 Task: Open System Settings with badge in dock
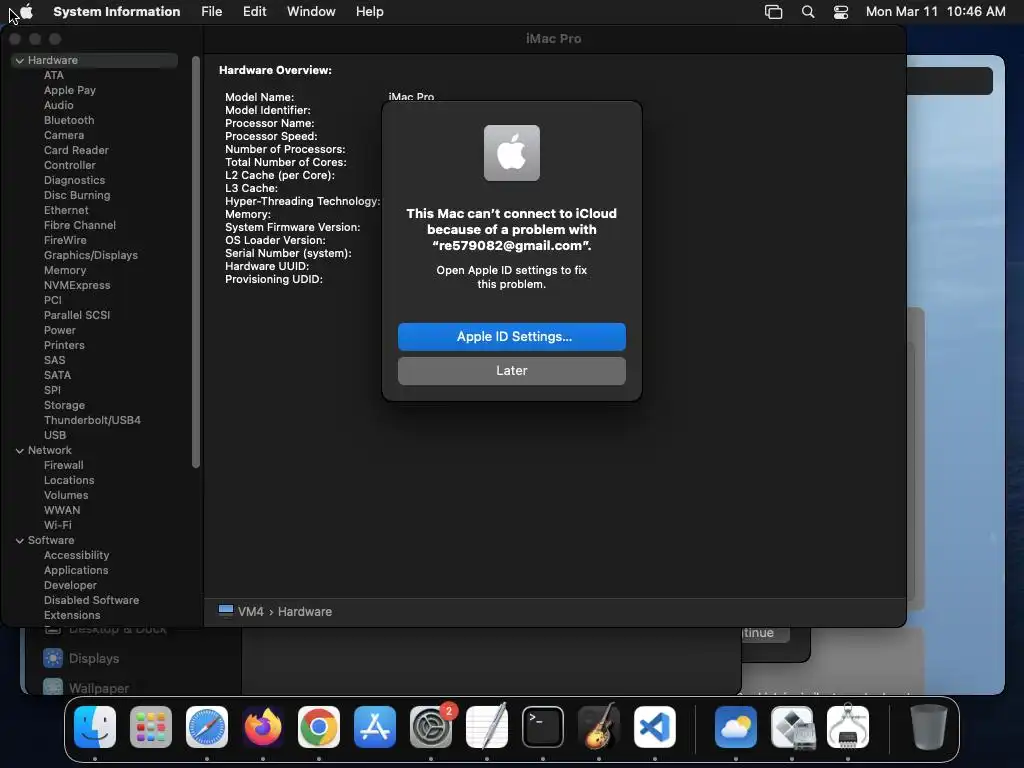point(431,727)
